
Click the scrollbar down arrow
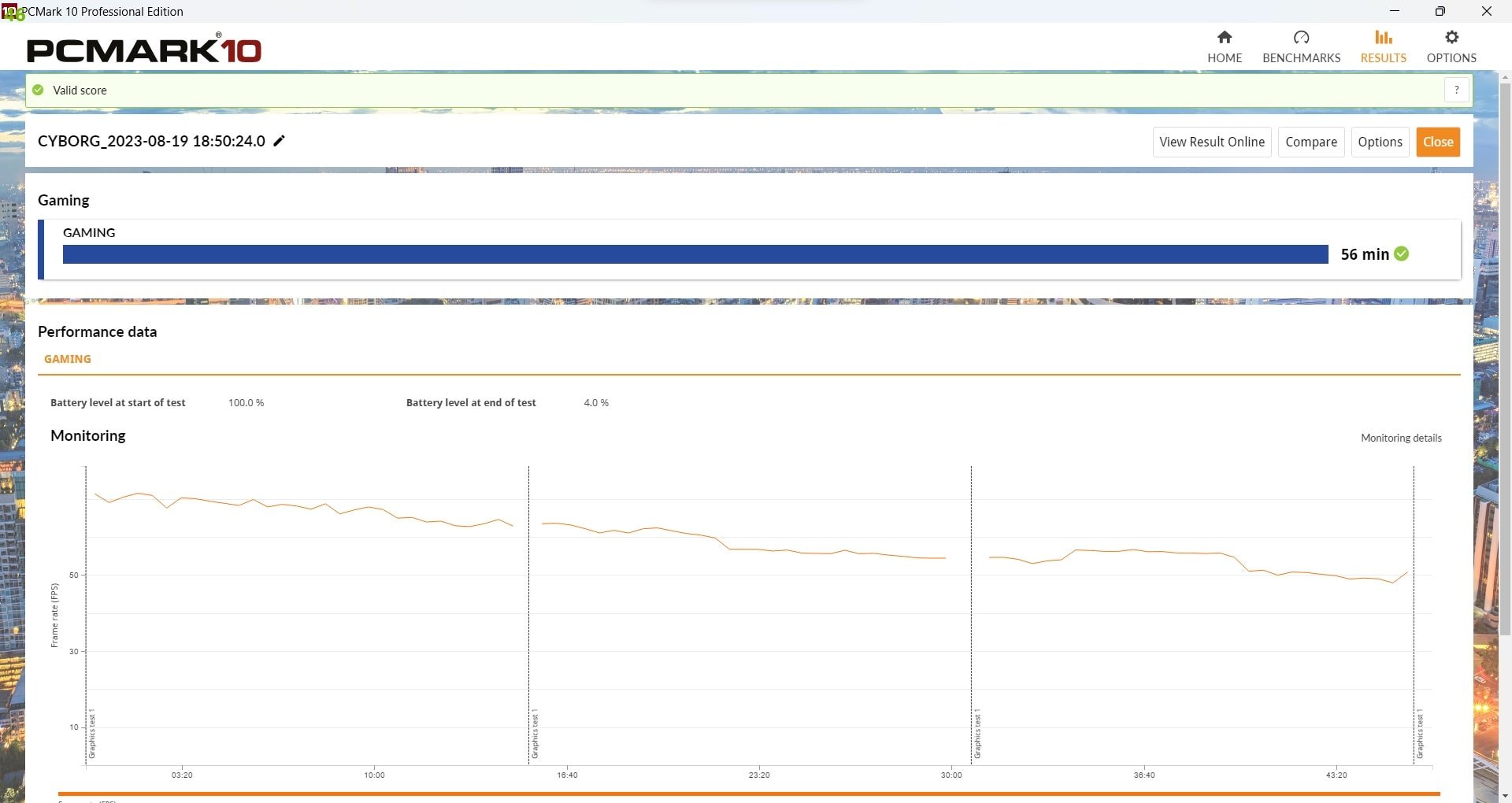(1505, 795)
